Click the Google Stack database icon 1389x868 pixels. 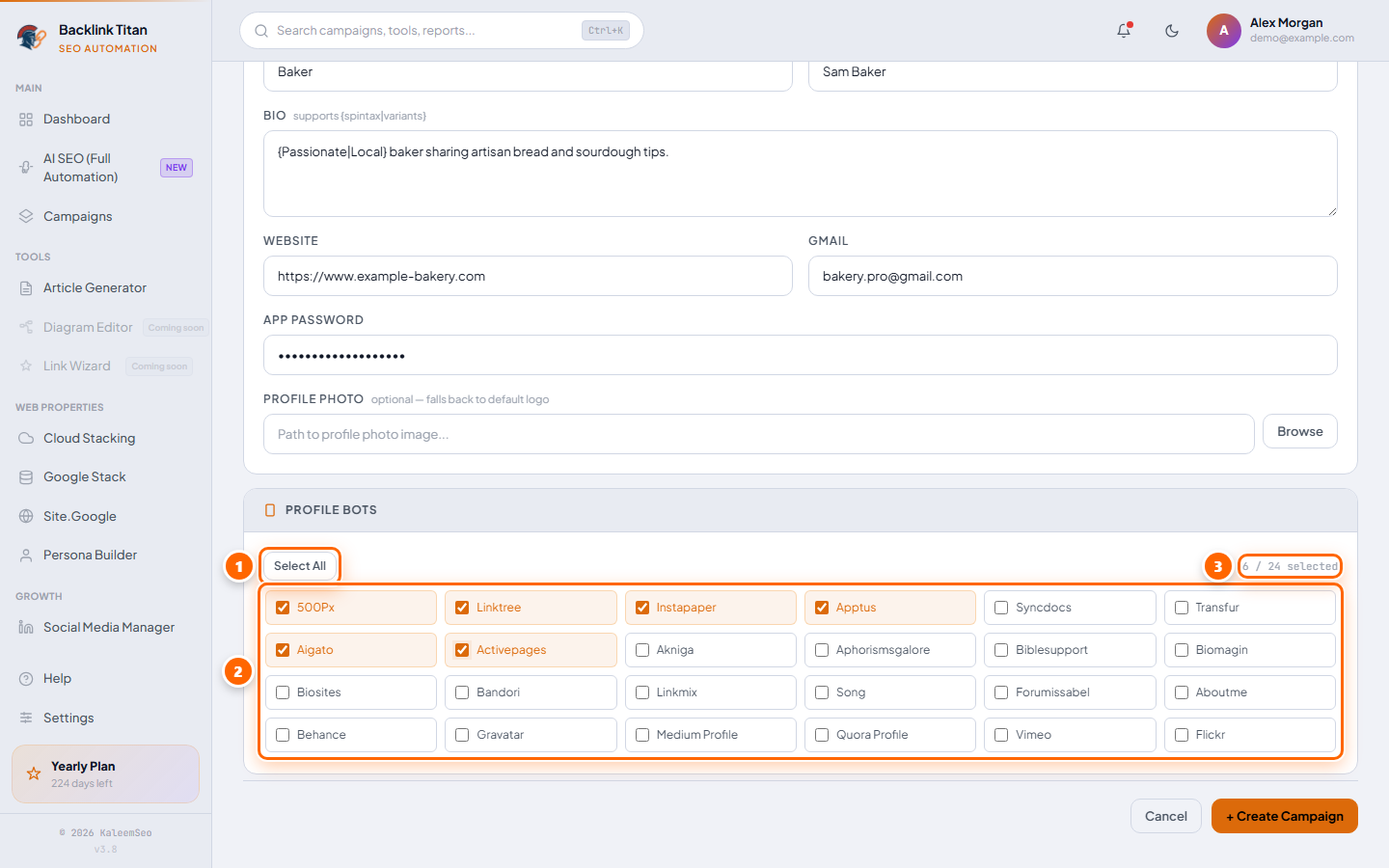pos(26,477)
